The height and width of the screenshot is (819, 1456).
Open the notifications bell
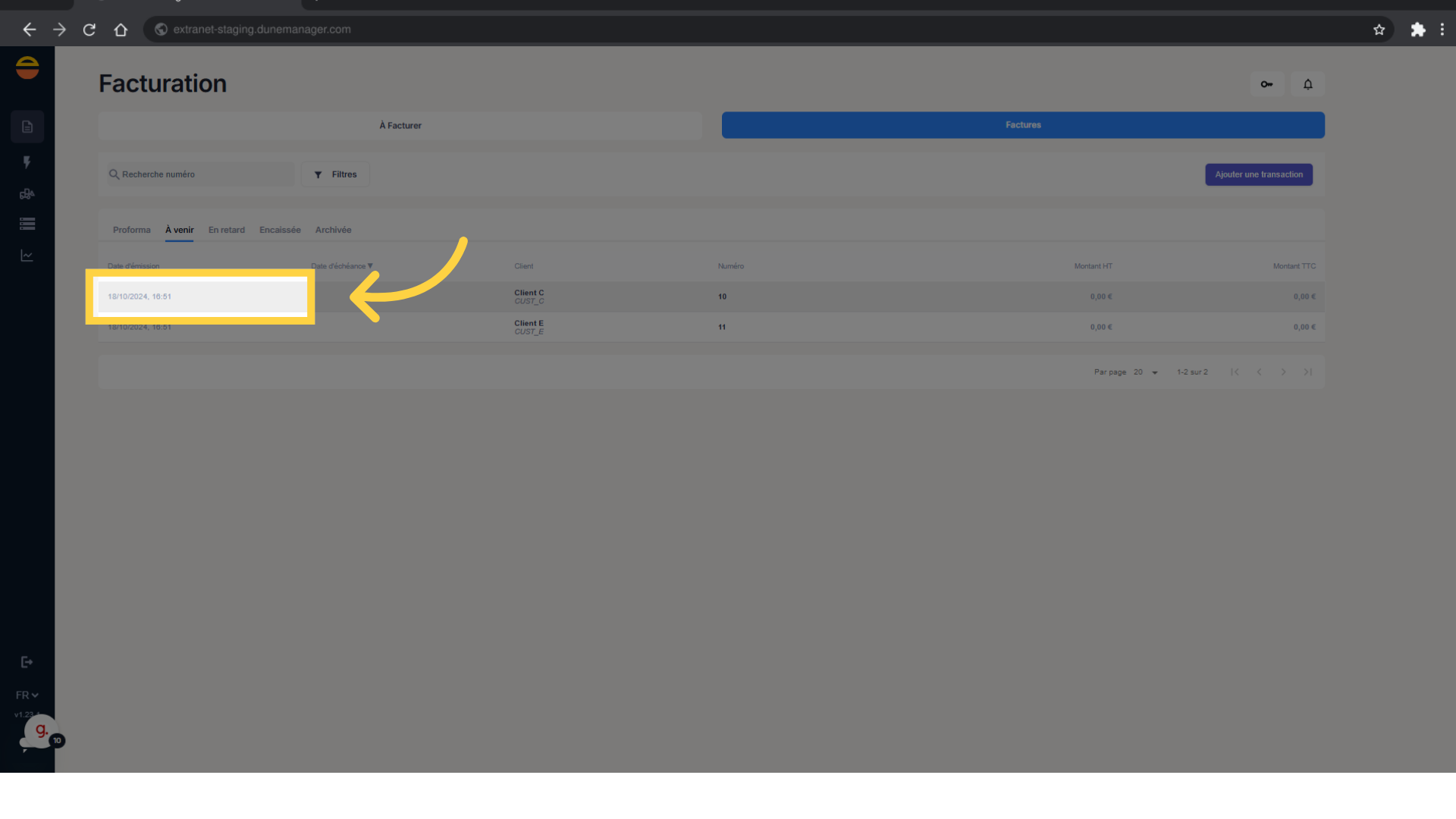pyautogui.click(x=1308, y=84)
